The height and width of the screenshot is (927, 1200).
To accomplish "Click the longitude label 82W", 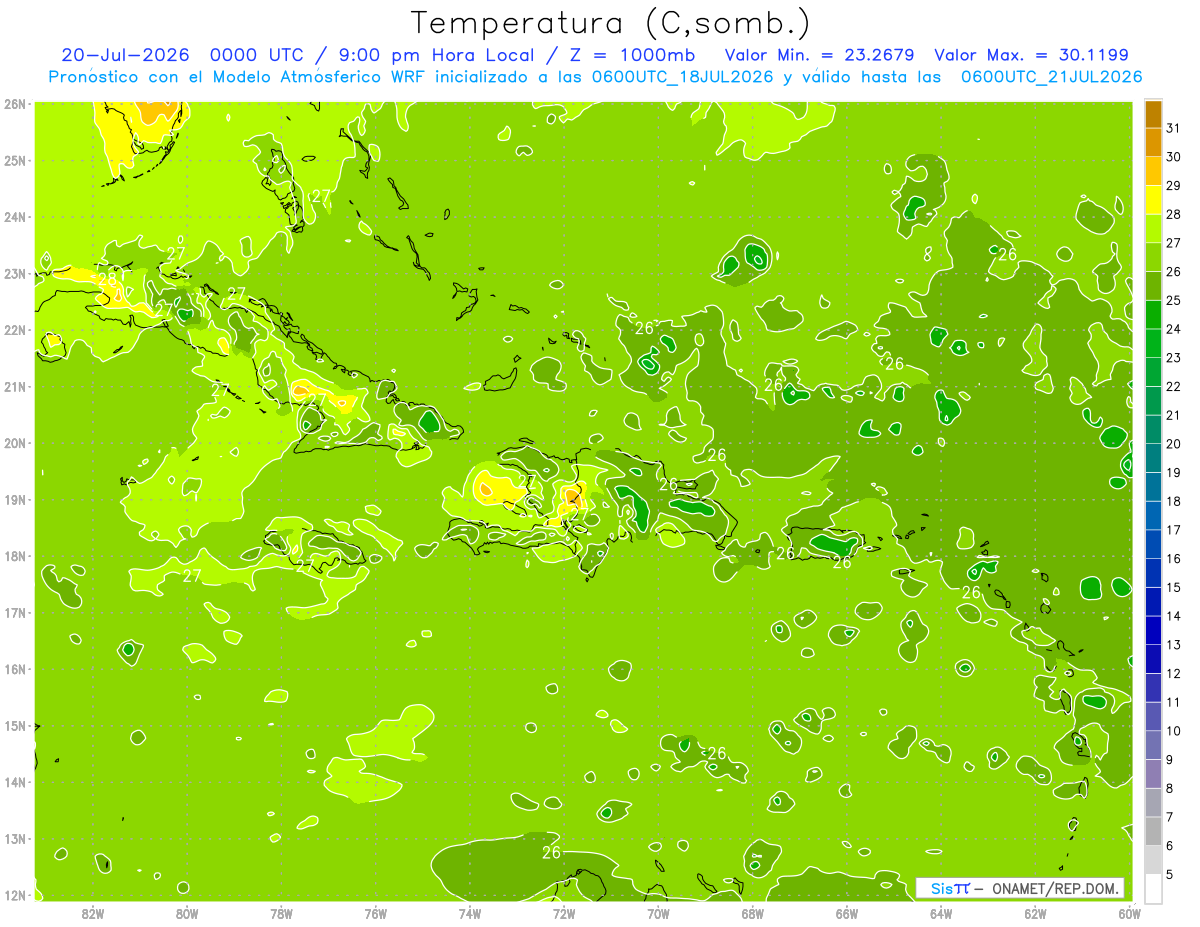I will tap(93, 913).
